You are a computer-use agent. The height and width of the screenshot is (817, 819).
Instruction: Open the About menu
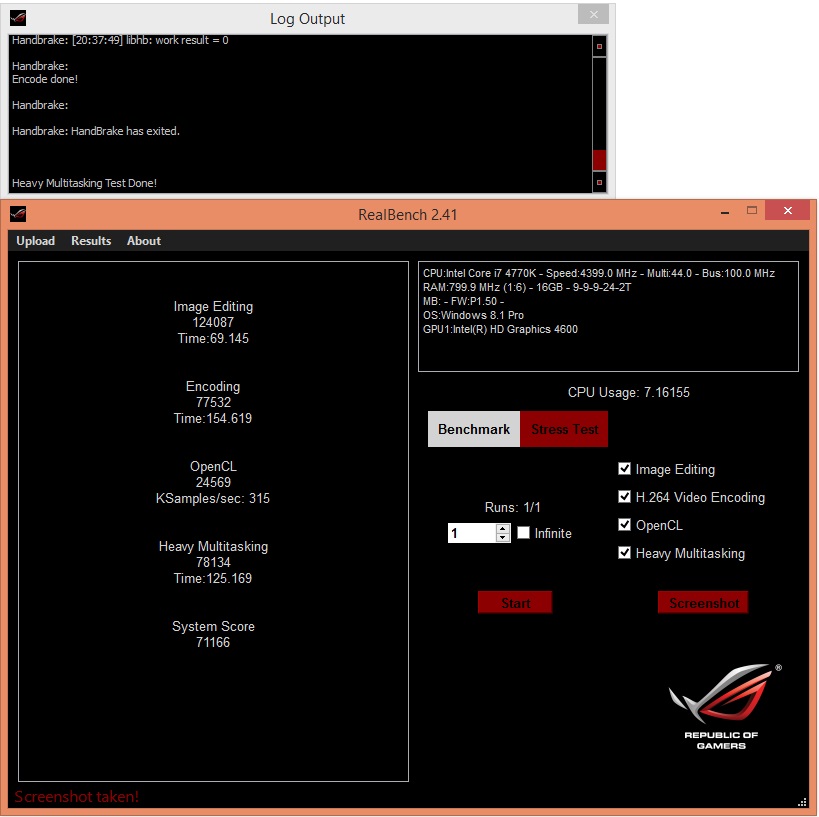click(x=144, y=241)
